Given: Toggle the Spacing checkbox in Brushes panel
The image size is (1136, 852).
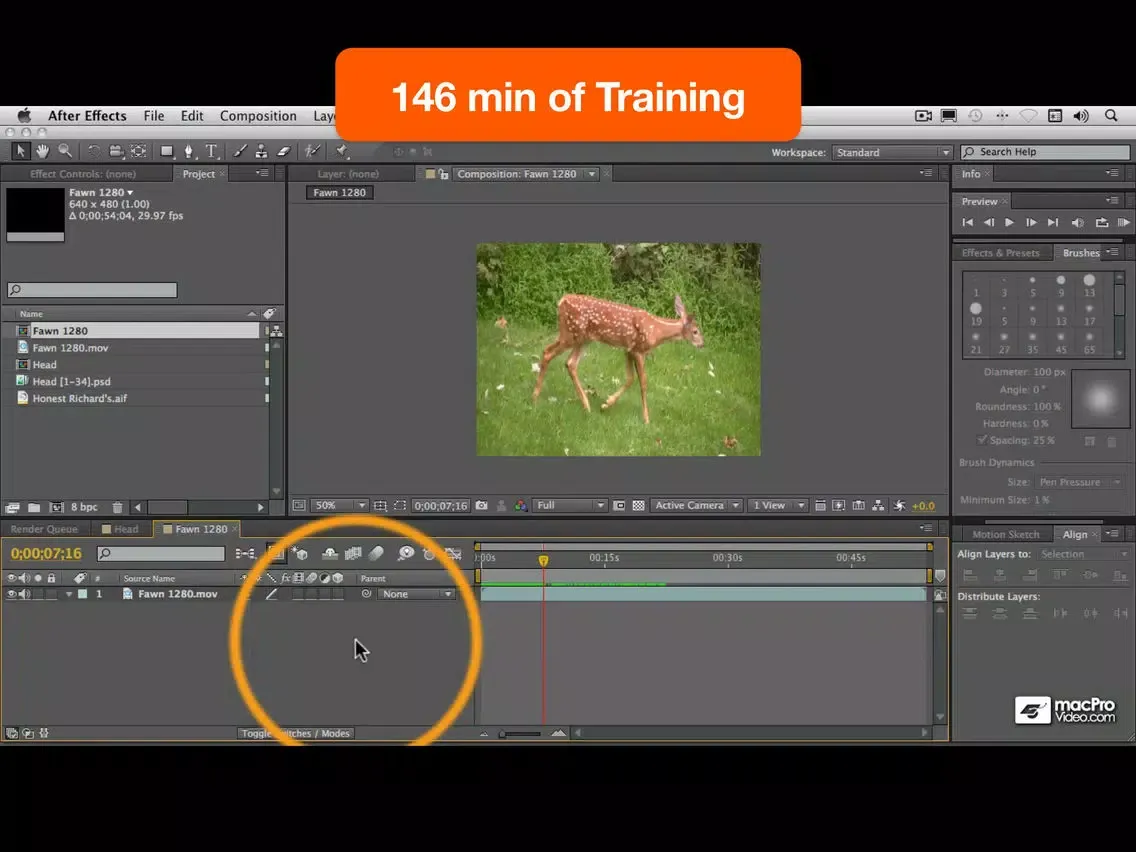Looking at the screenshot, I should (982, 440).
